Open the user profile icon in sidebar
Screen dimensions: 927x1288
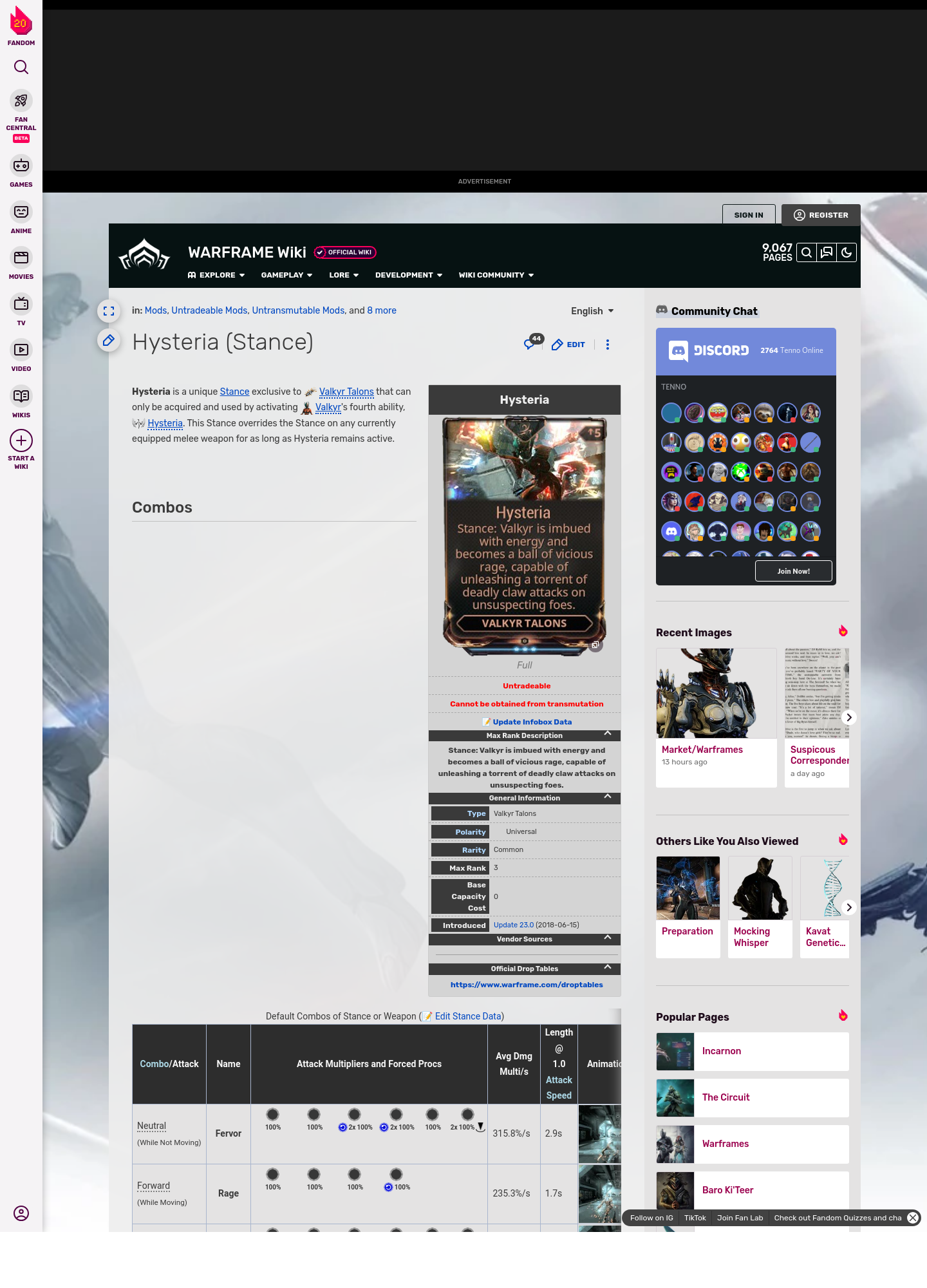click(x=21, y=1213)
